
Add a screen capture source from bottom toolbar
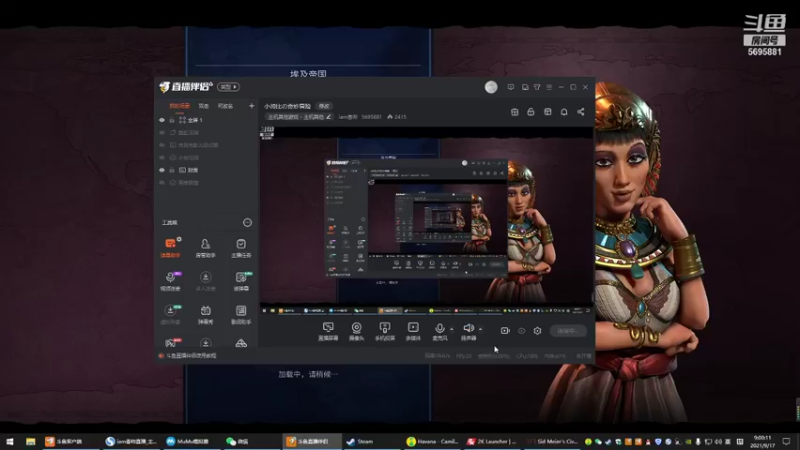[x=328, y=331]
